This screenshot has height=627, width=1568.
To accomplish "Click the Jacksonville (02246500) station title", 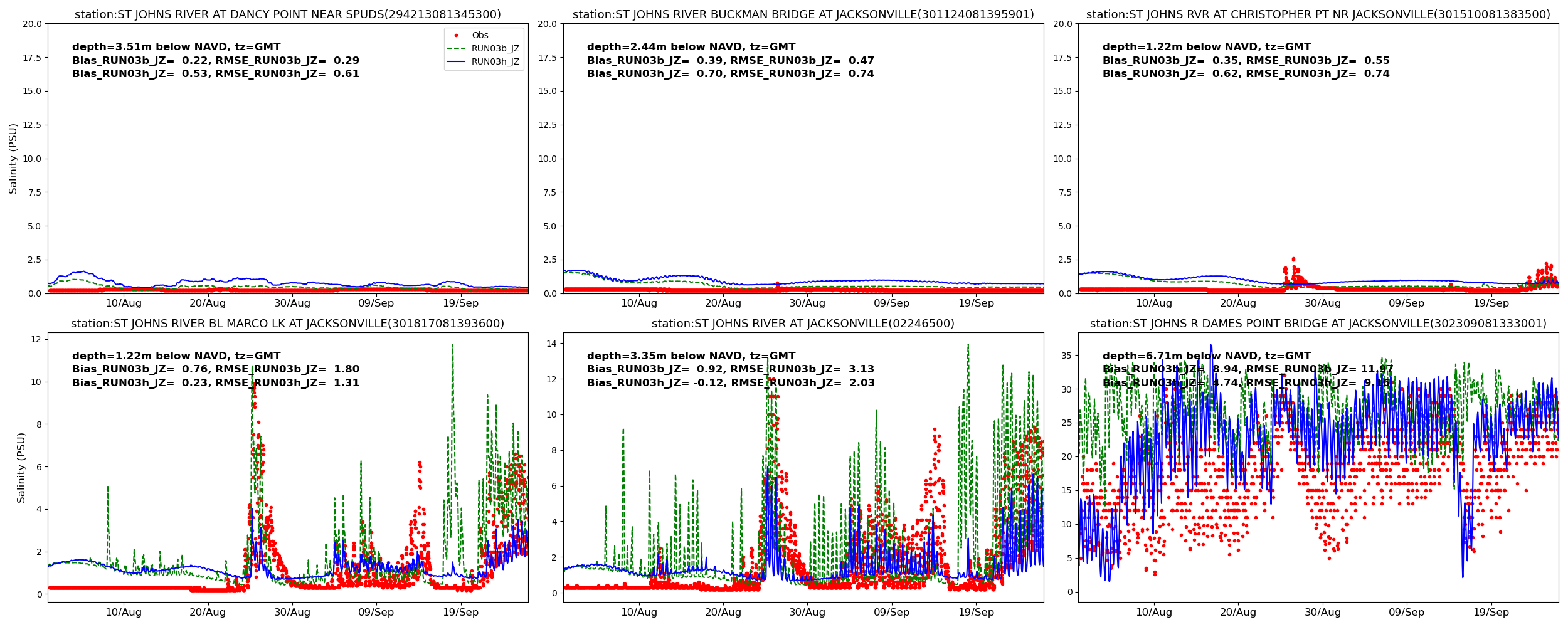I will [803, 324].
